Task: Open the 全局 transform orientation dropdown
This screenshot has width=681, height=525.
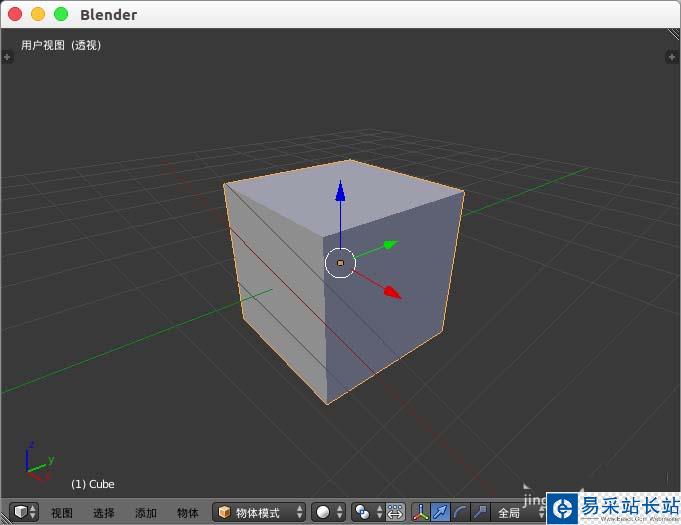Action: coord(519,513)
